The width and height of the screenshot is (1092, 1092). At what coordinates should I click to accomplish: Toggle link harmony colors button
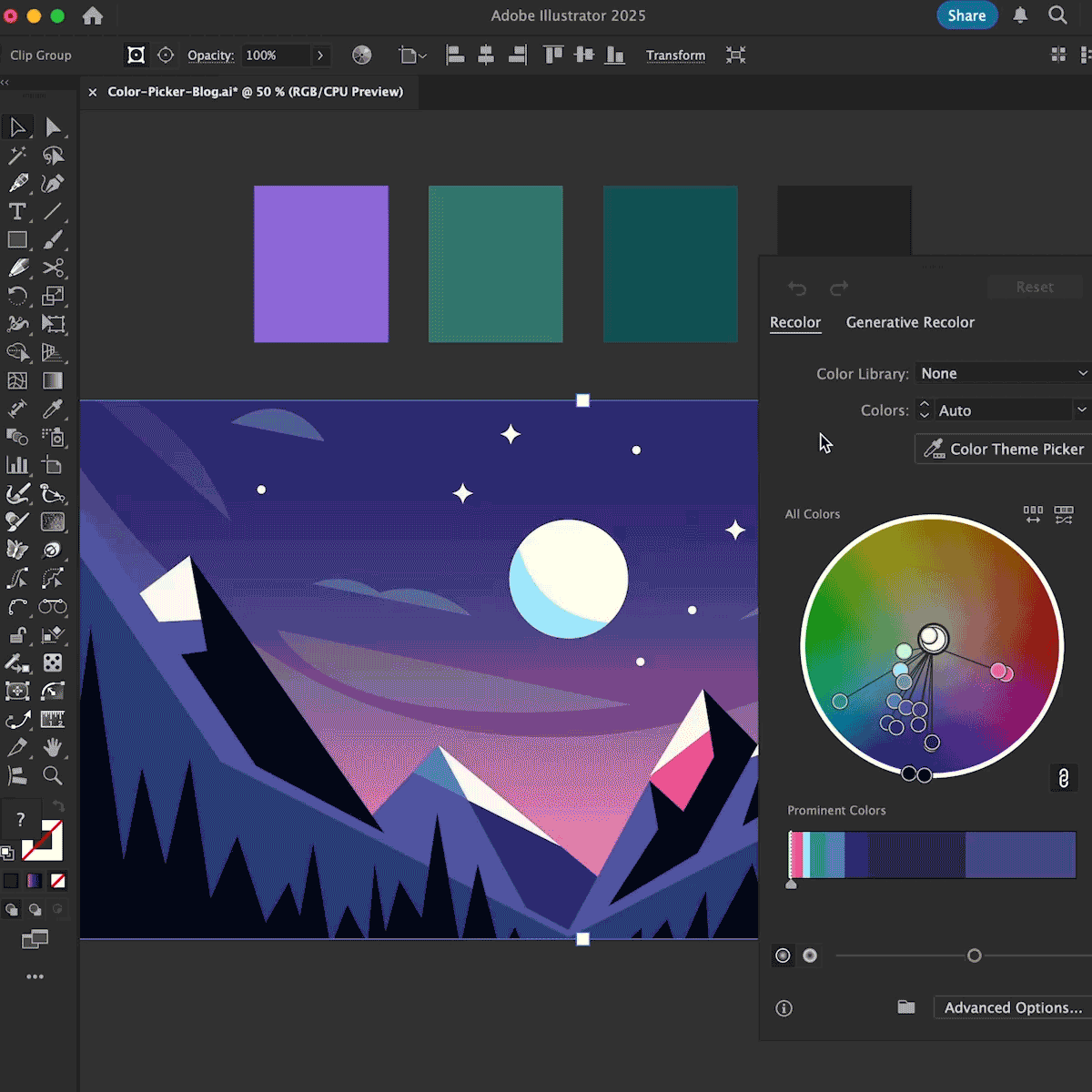(x=1063, y=778)
